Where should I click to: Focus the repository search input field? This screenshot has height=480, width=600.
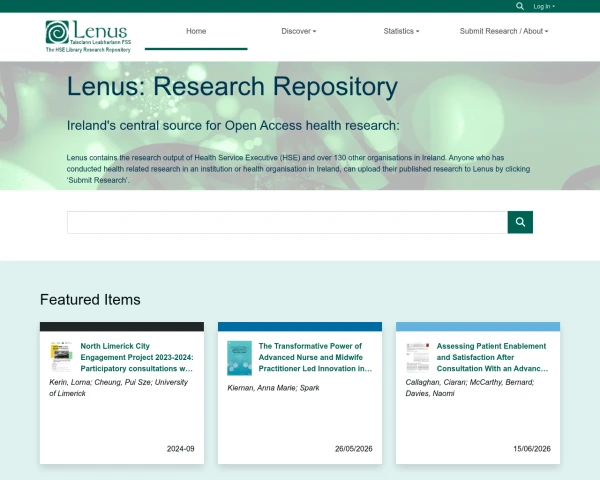click(x=287, y=222)
